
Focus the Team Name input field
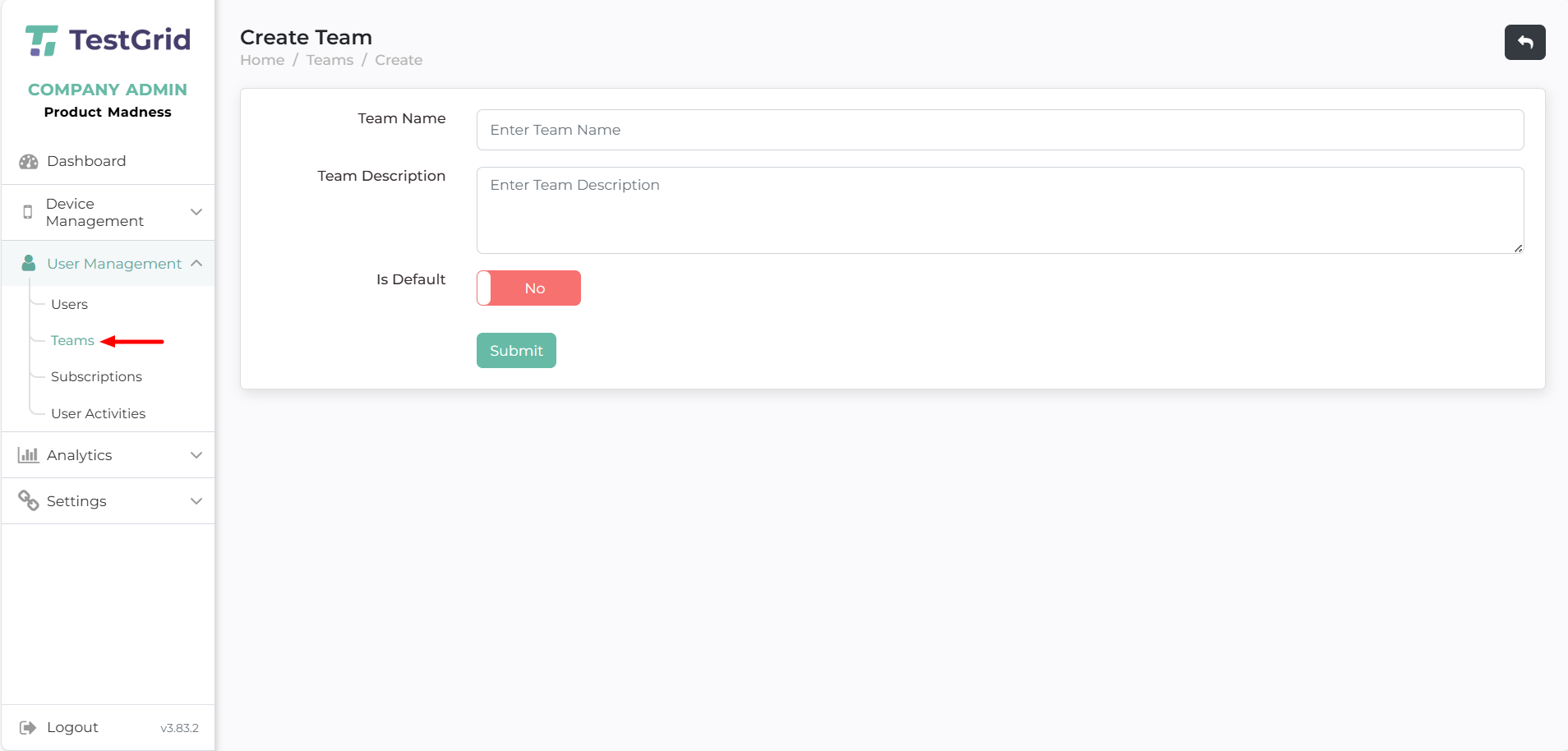click(999, 130)
